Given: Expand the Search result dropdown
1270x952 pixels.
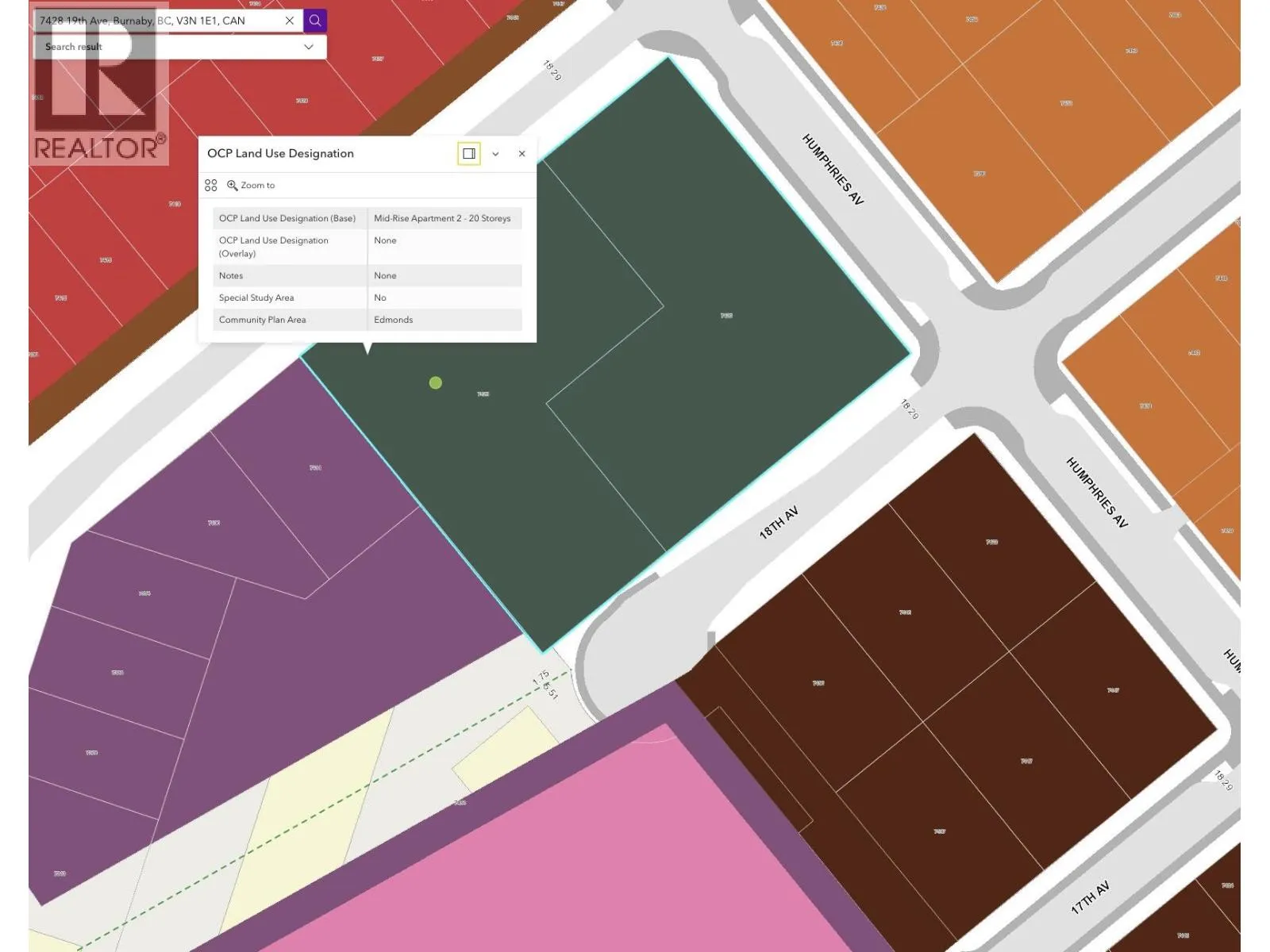Looking at the screenshot, I should coord(309,47).
